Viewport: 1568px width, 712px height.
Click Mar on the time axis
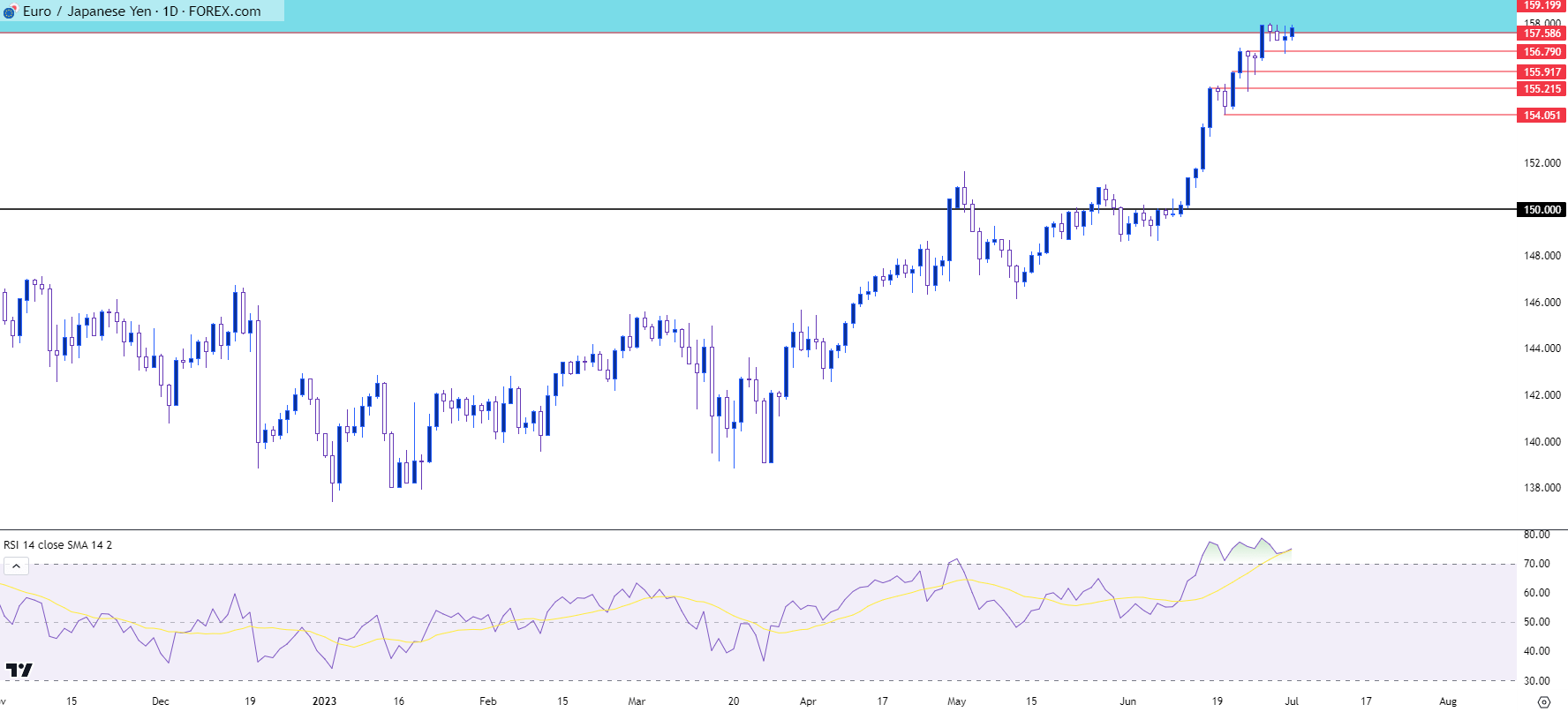coord(637,701)
